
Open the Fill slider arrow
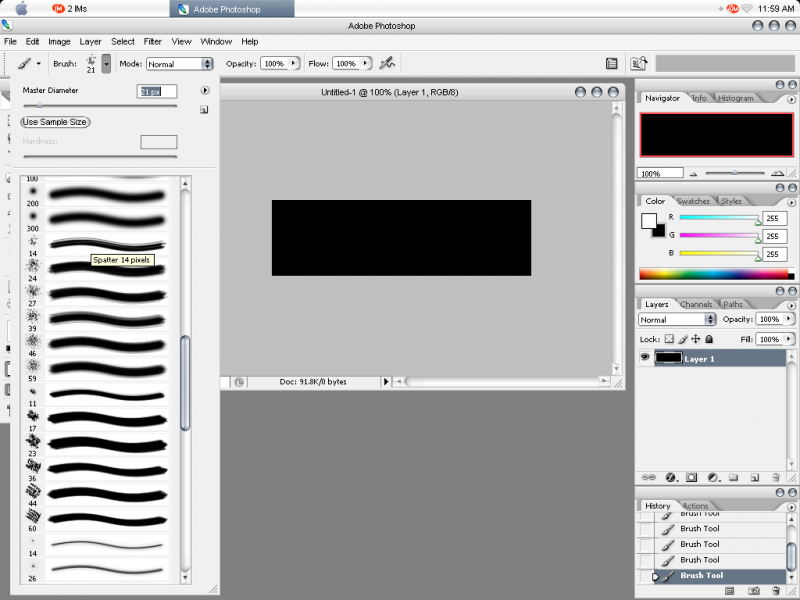point(789,339)
